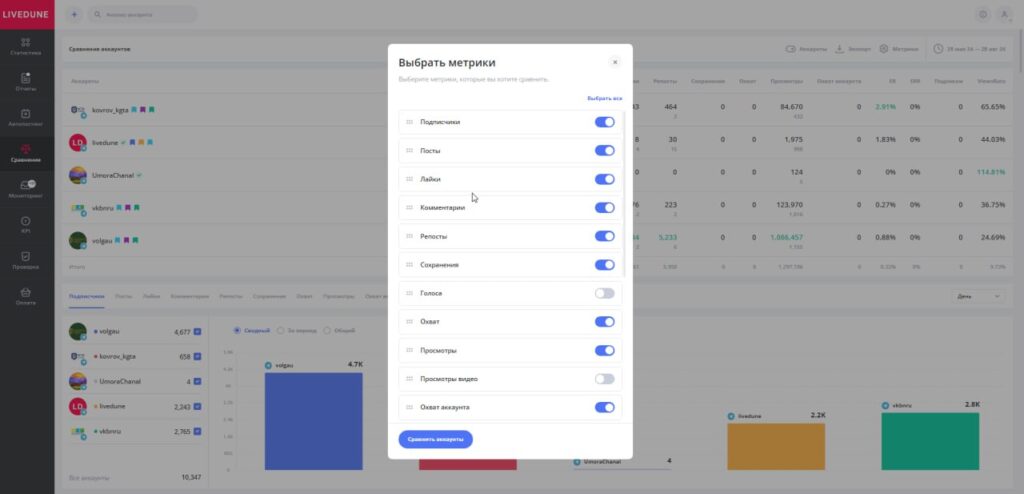
Task: Open the Отчеты section icon
Action: tap(26, 81)
